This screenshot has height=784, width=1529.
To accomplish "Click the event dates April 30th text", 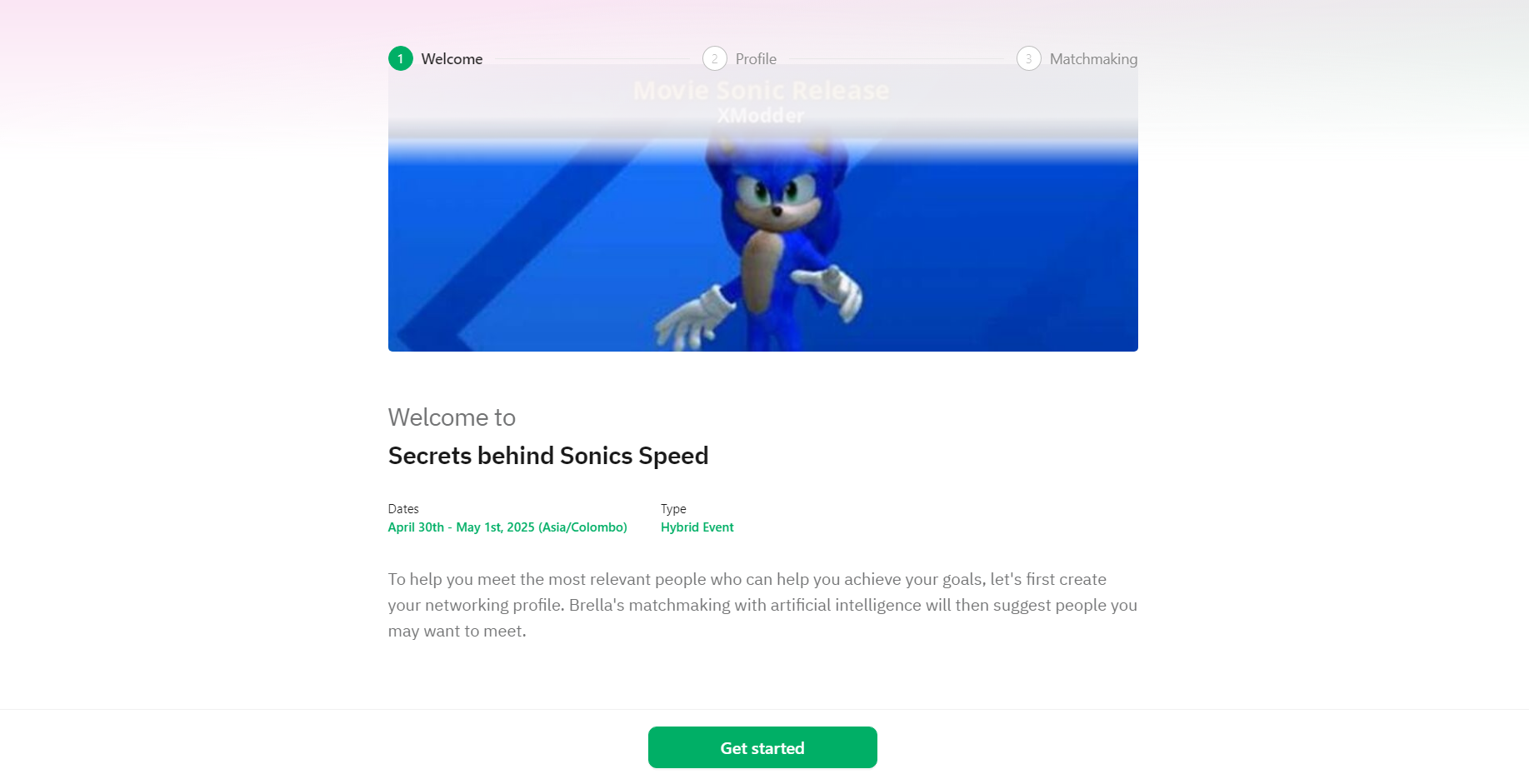I will [507, 527].
